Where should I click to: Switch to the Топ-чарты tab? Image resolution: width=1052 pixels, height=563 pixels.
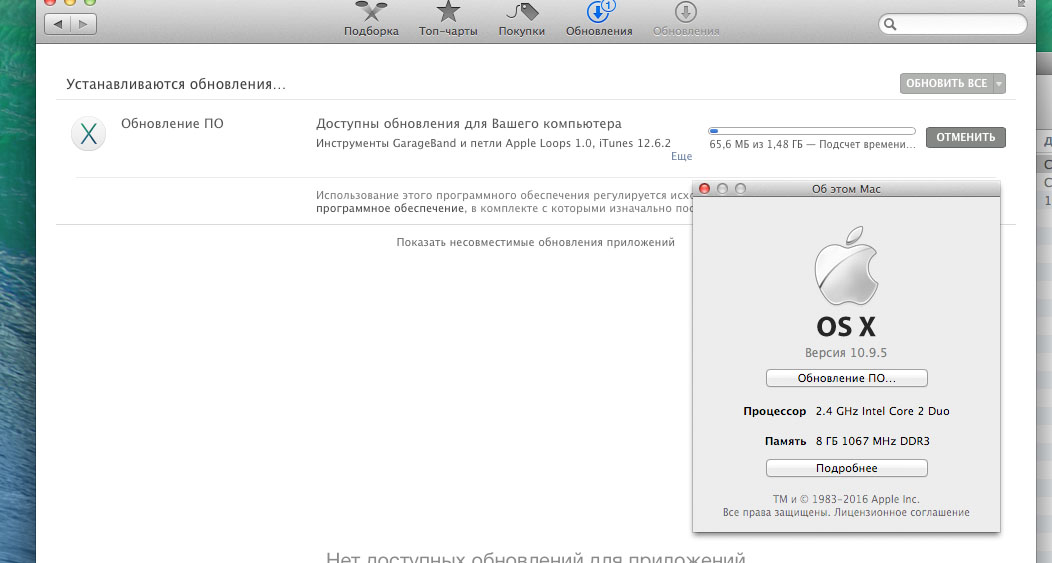coord(448,19)
